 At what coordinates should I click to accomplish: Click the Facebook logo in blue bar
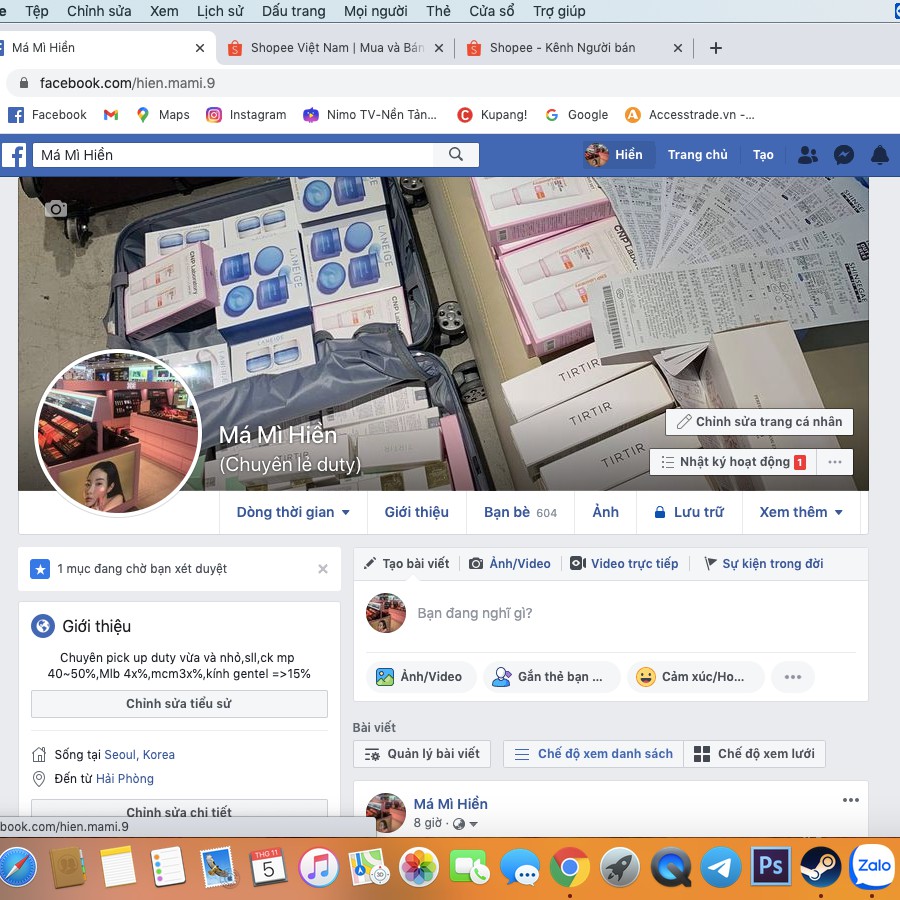click(x=14, y=155)
